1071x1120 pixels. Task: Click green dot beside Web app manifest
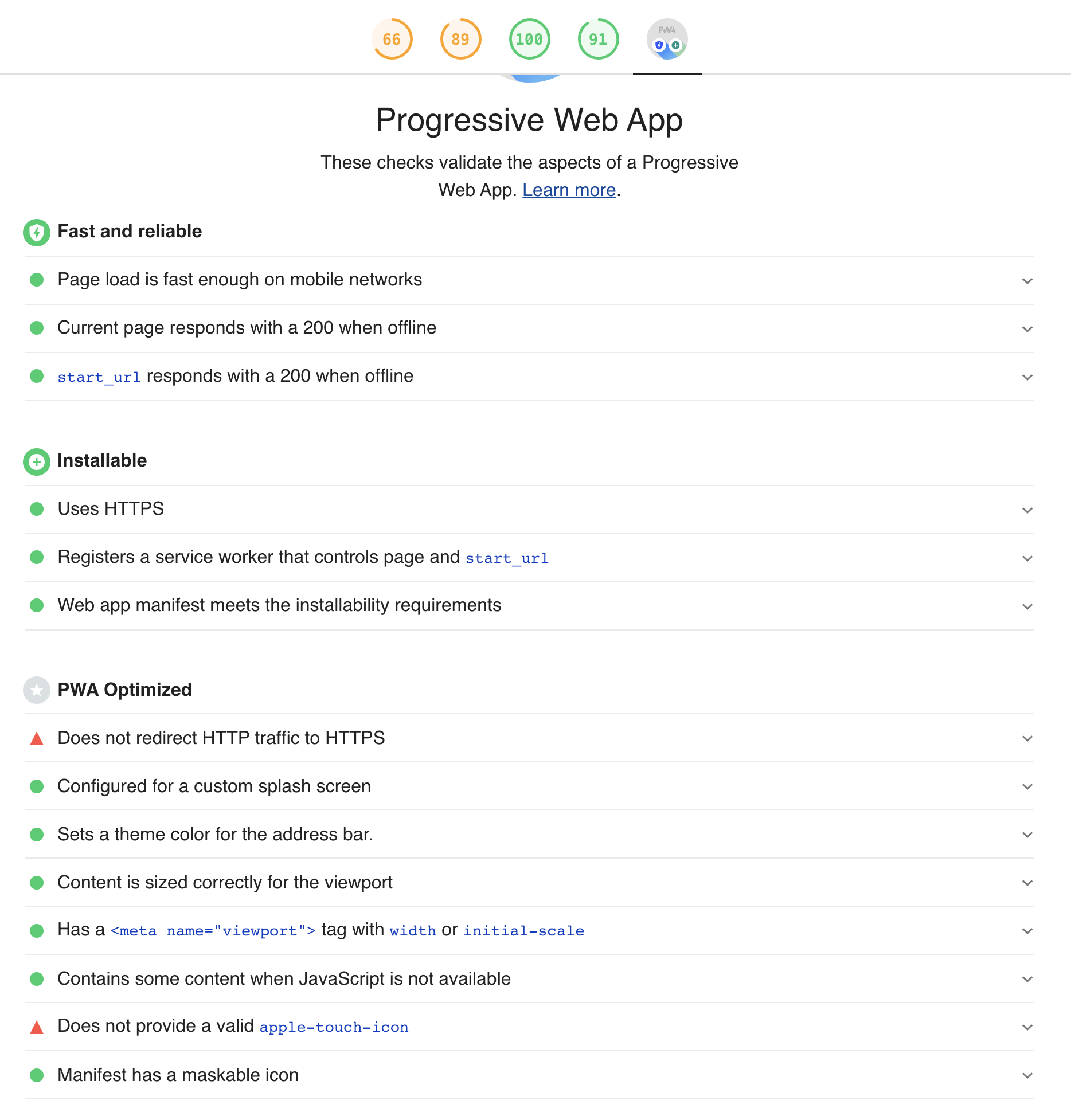tap(37, 605)
